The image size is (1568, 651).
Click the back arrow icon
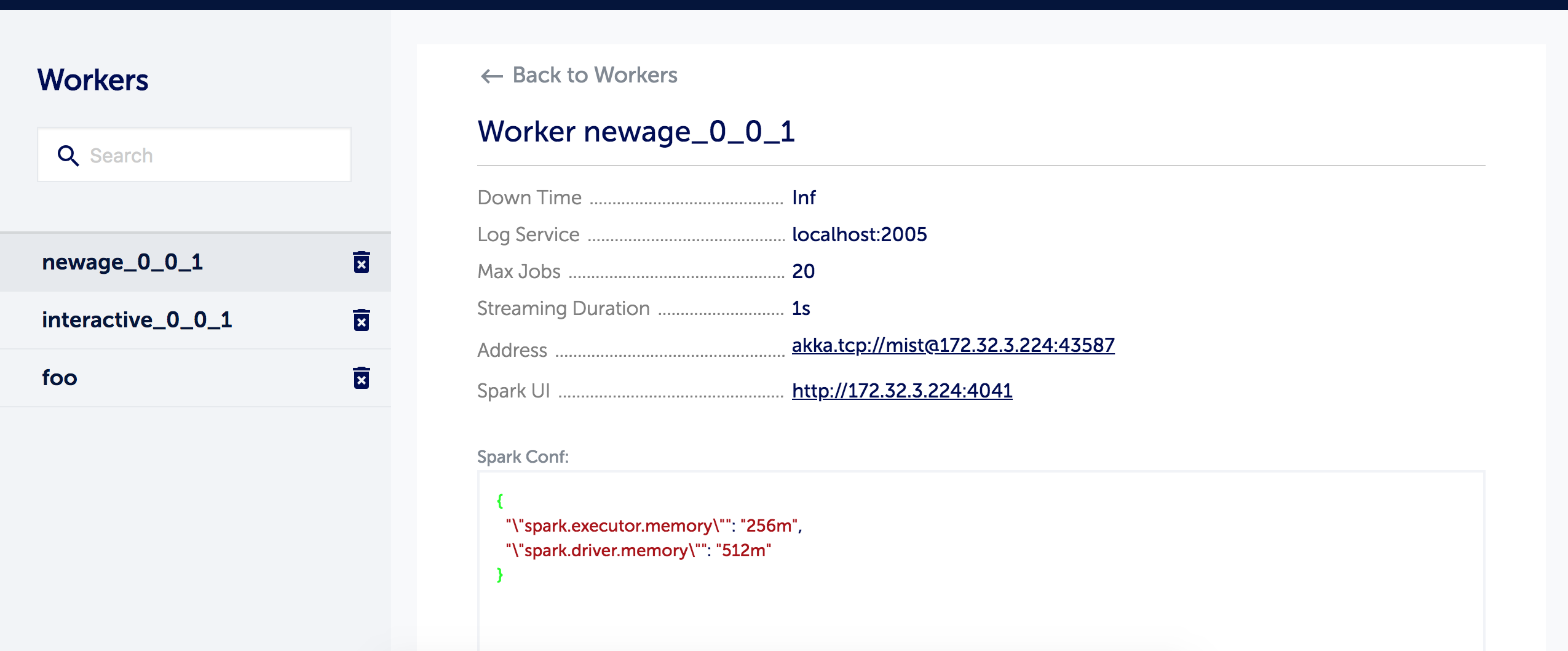point(492,76)
